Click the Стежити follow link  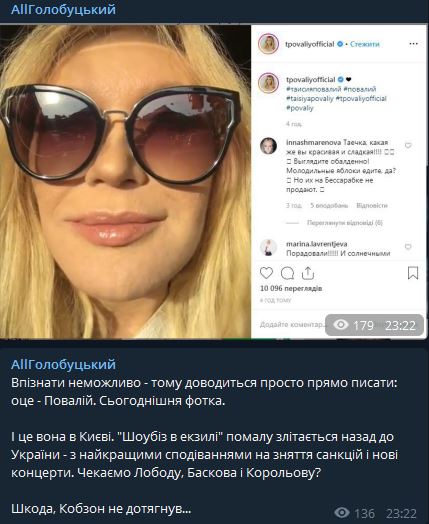365,44
